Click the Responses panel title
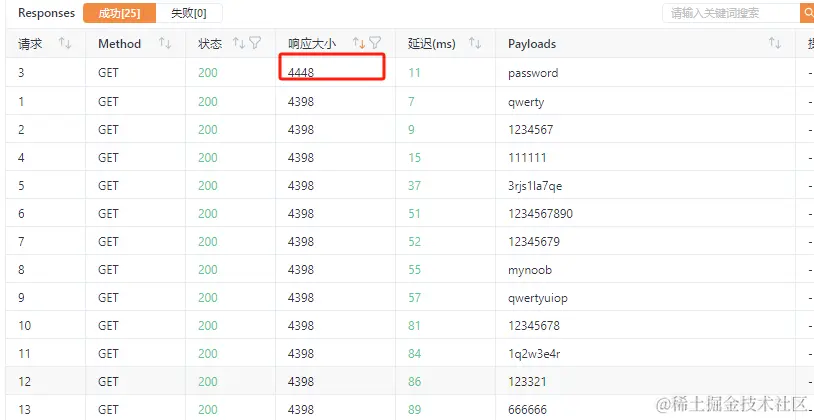Image resolution: width=814 pixels, height=420 pixels. pyautogui.click(x=46, y=13)
